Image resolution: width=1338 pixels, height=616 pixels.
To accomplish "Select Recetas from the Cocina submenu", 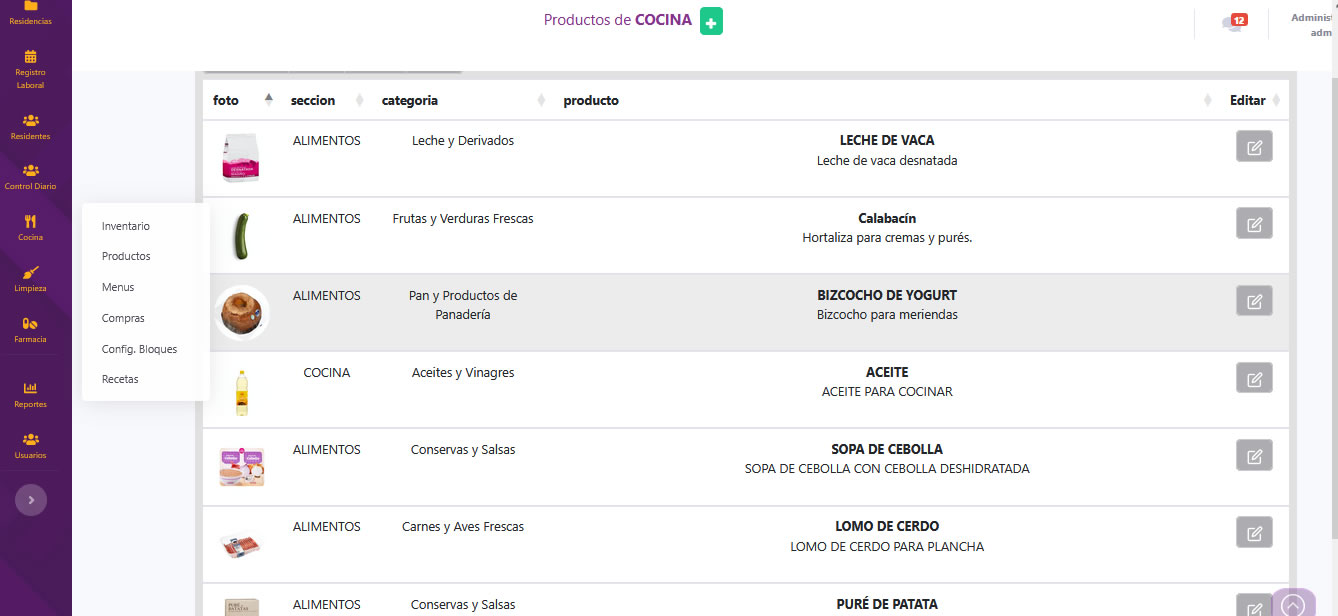I will point(120,379).
